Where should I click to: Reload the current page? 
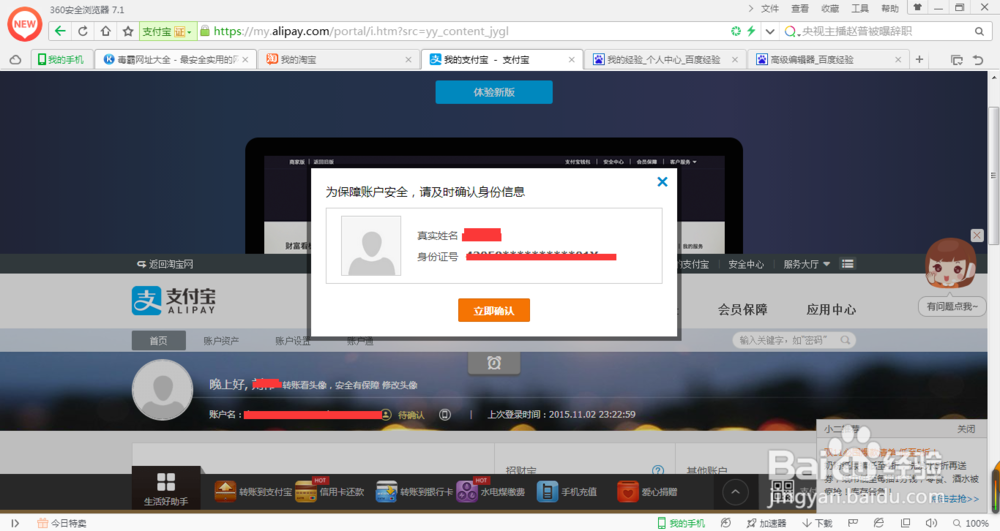(83, 31)
